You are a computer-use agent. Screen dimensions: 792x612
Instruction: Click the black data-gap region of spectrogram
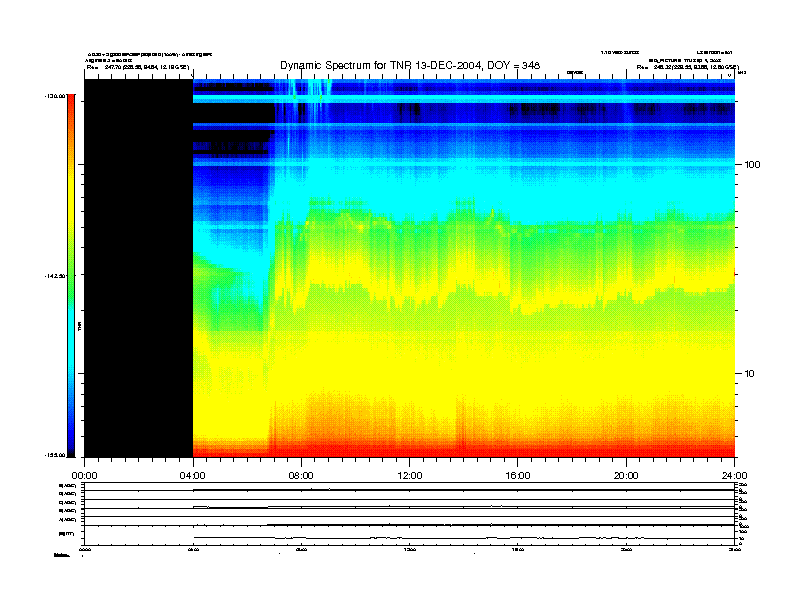(x=138, y=268)
